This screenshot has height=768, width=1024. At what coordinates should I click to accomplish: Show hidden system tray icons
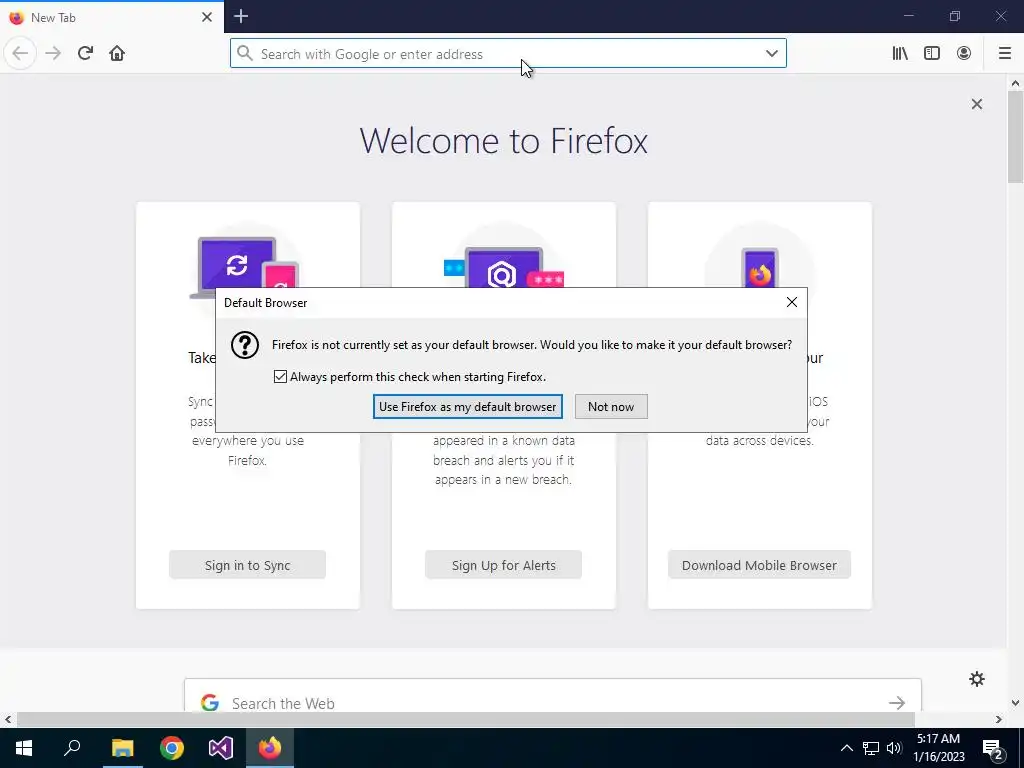click(x=846, y=748)
